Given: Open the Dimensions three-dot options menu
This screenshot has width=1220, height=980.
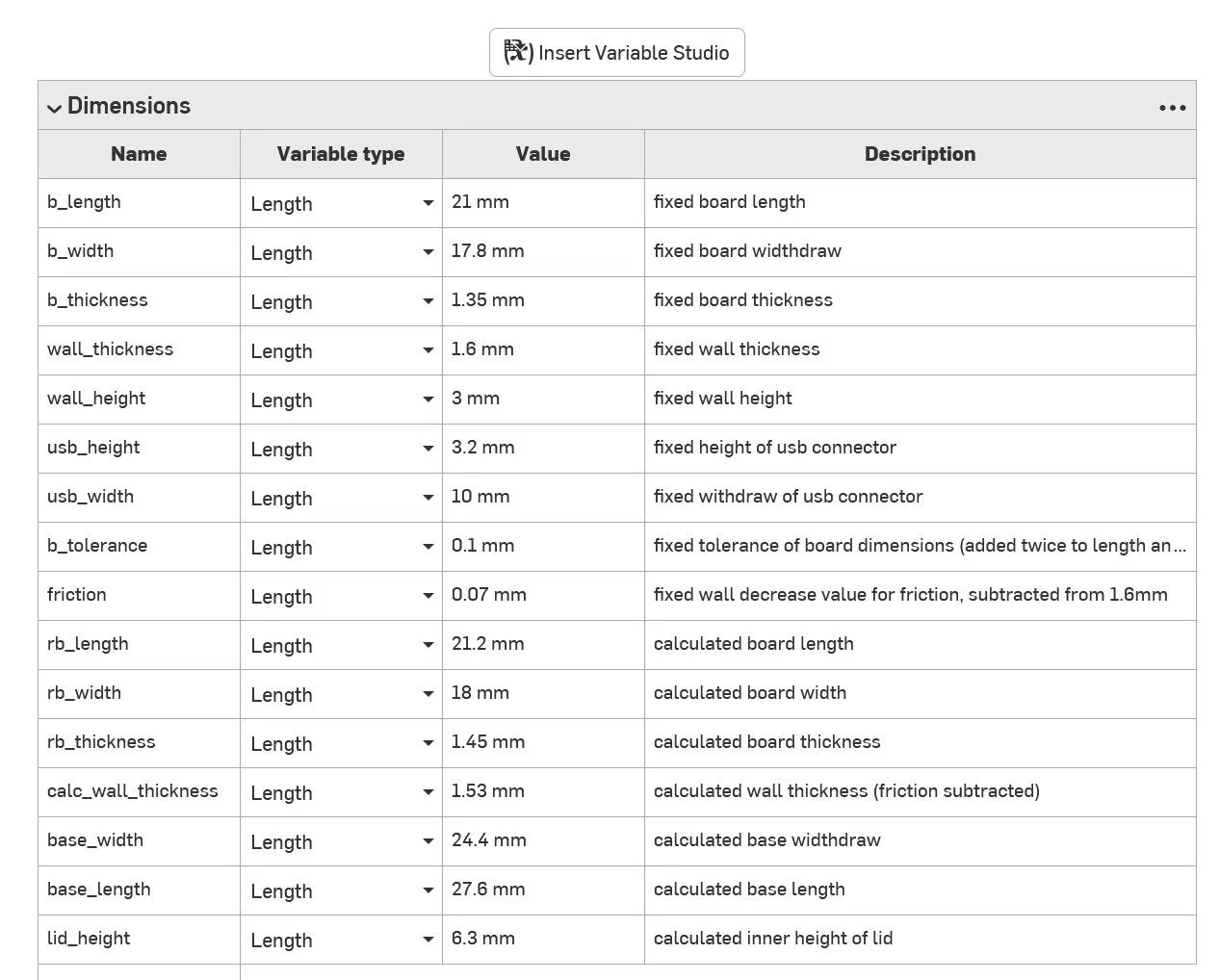Looking at the screenshot, I should (1172, 107).
